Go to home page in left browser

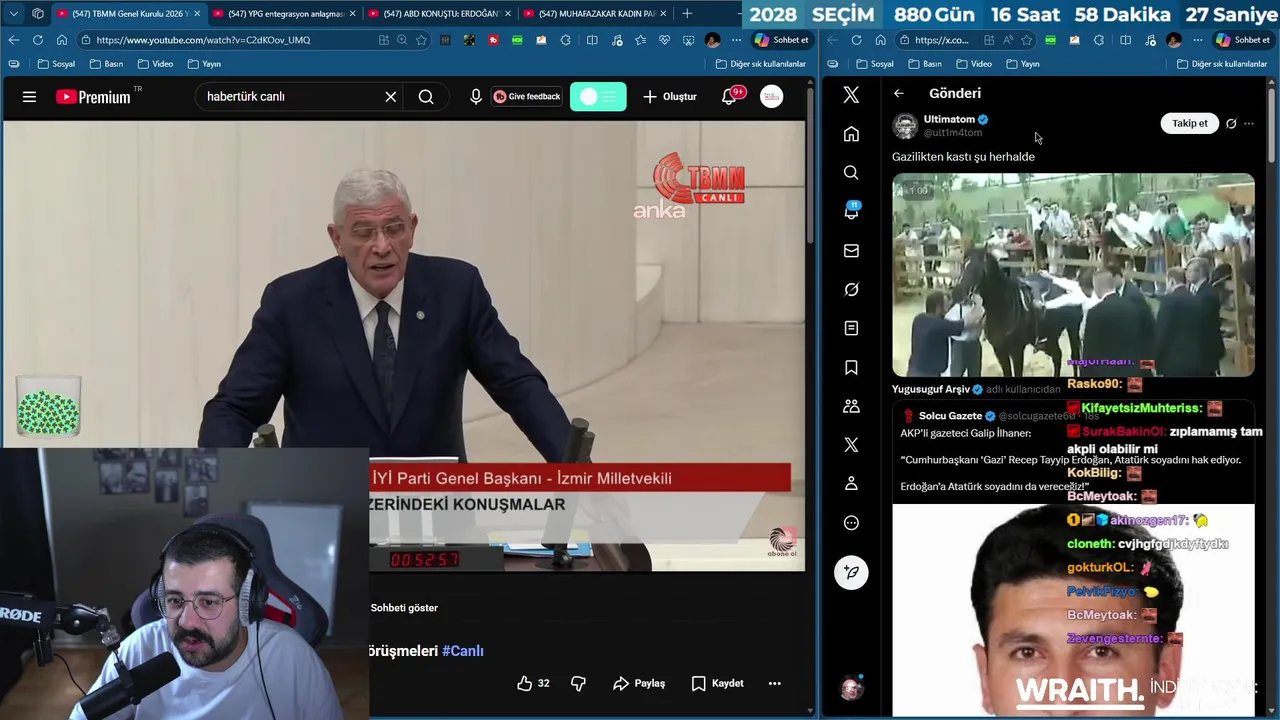[61, 40]
